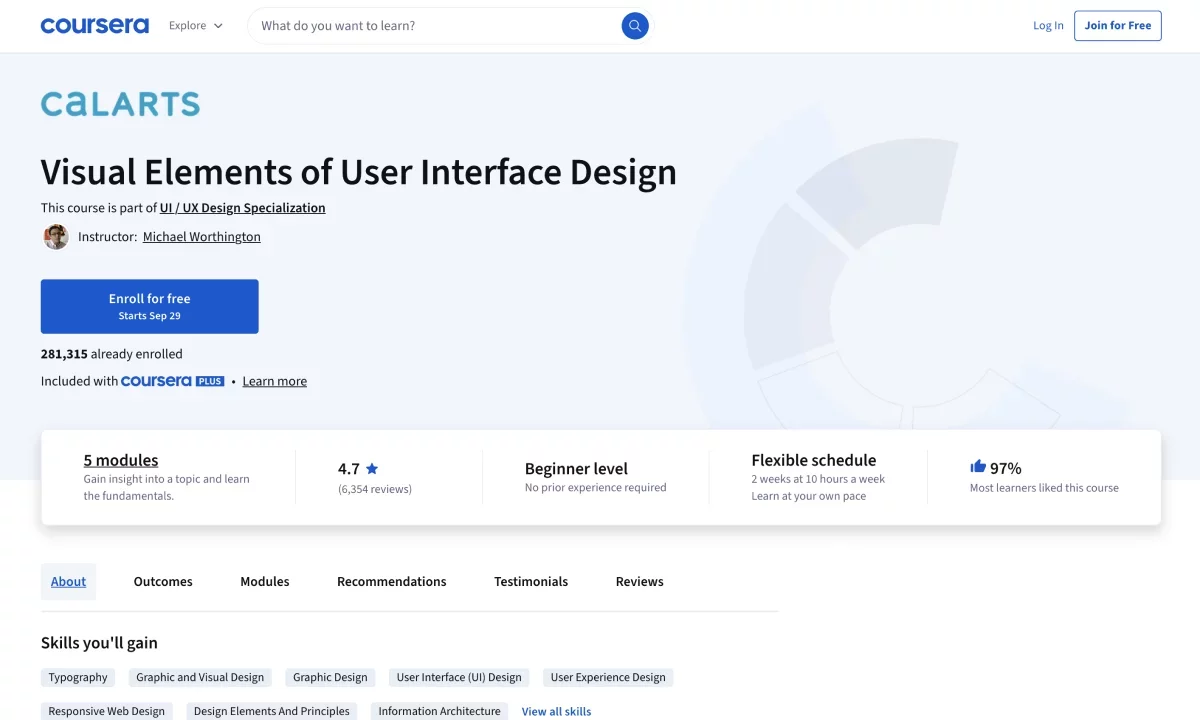This screenshot has width=1200, height=720.
Task: Open UI / UX Design Specialization link
Action: click(x=242, y=208)
